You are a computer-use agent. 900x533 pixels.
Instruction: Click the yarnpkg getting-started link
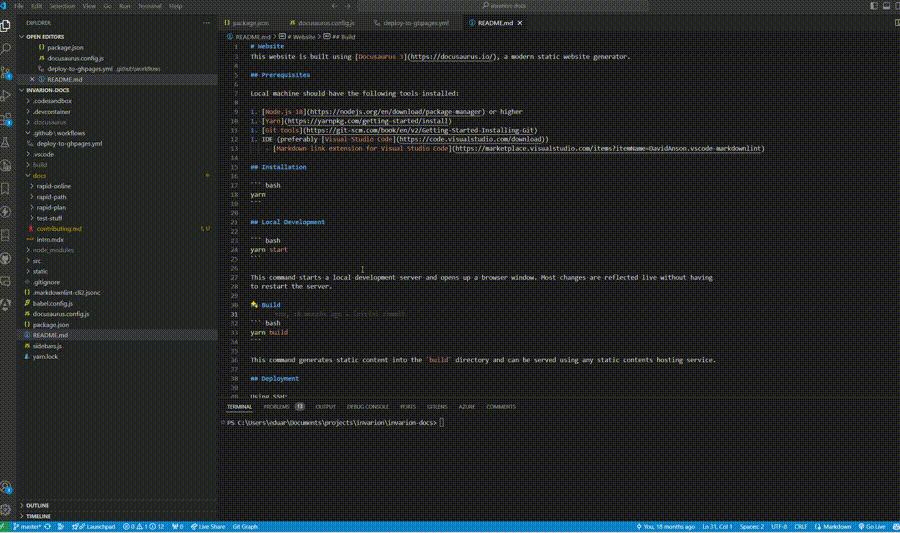[x=367, y=121]
